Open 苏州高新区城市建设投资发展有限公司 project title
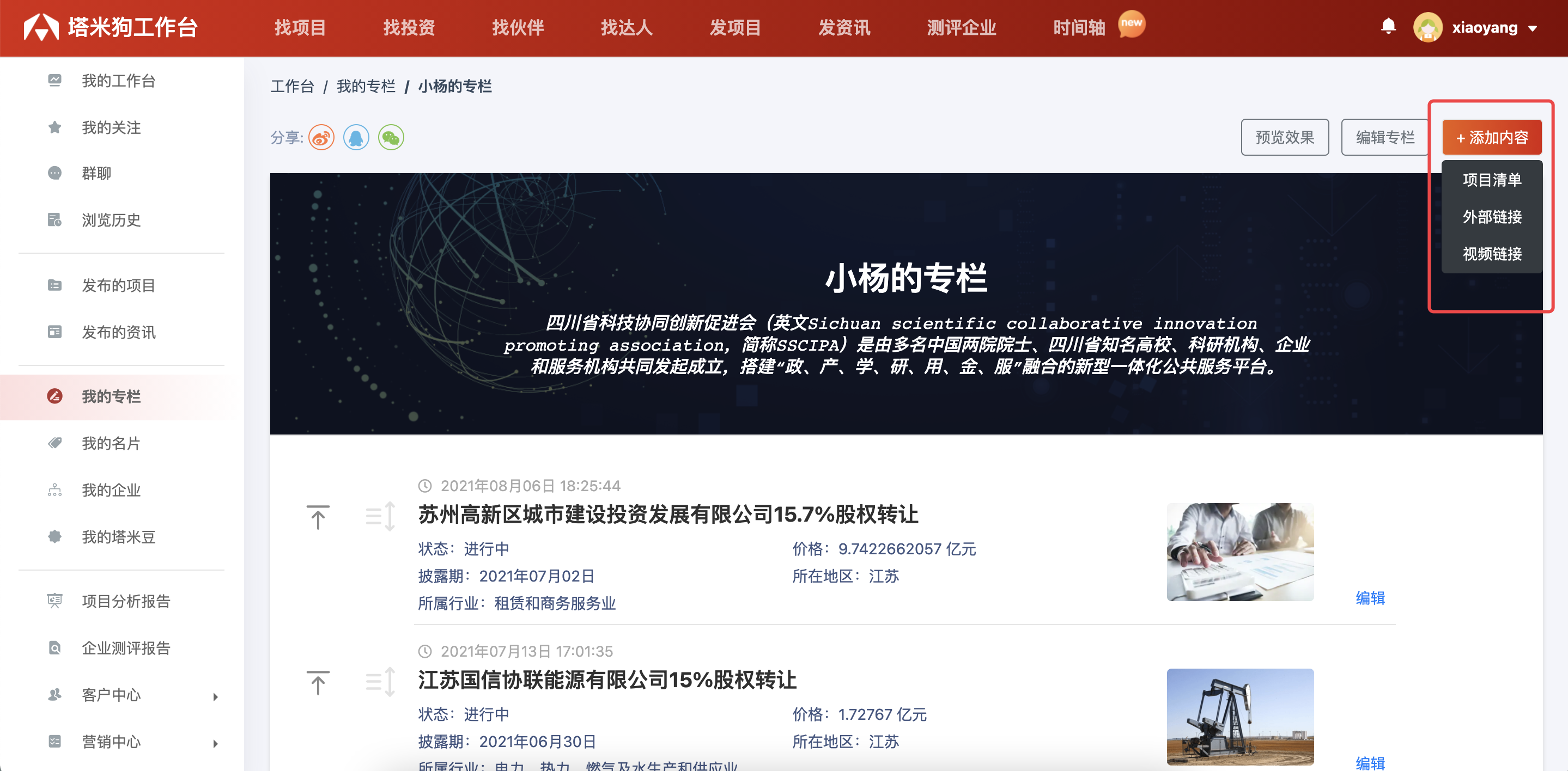Image resolution: width=1568 pixels, height=771 pixels. coord(668,515)
